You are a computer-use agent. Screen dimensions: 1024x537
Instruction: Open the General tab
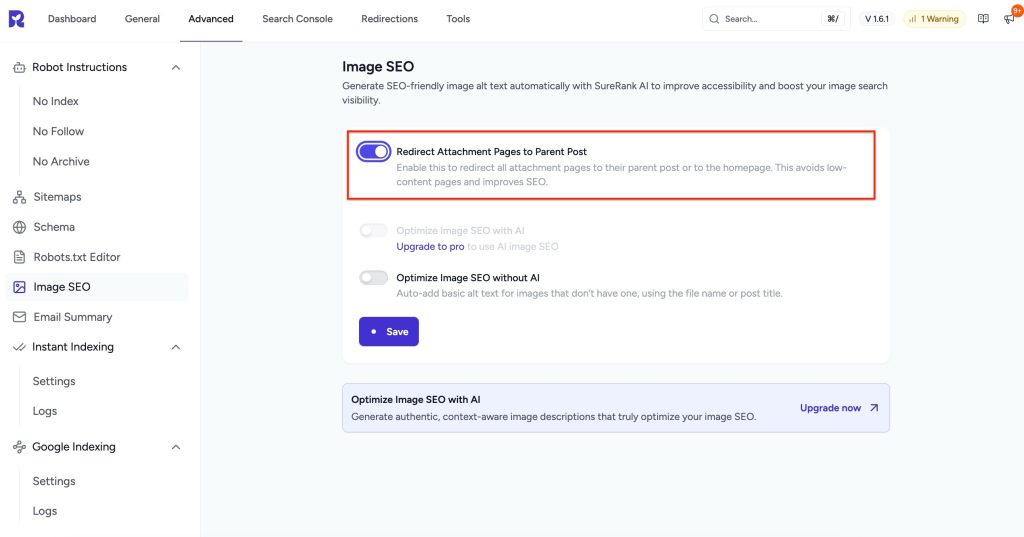(142, 19)
